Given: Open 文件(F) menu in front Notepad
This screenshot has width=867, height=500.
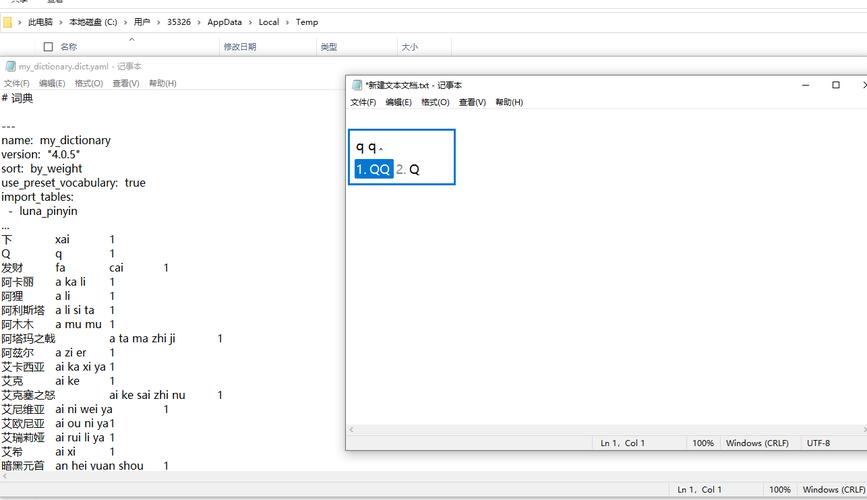Looking at the screenshot, I should click(363, 102).
